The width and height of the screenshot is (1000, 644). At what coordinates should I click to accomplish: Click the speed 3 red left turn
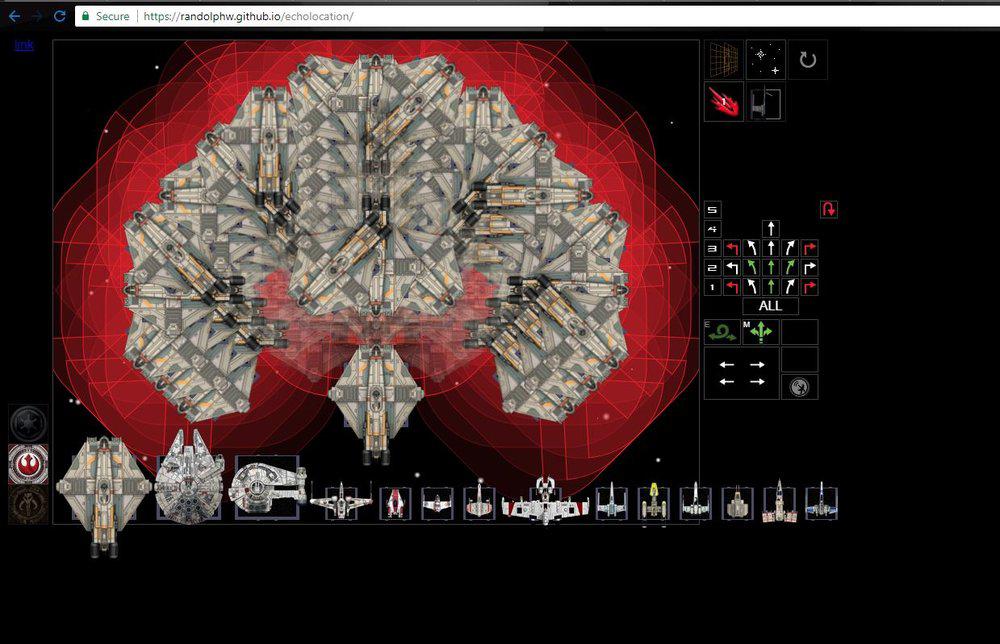tap(731, 248)
